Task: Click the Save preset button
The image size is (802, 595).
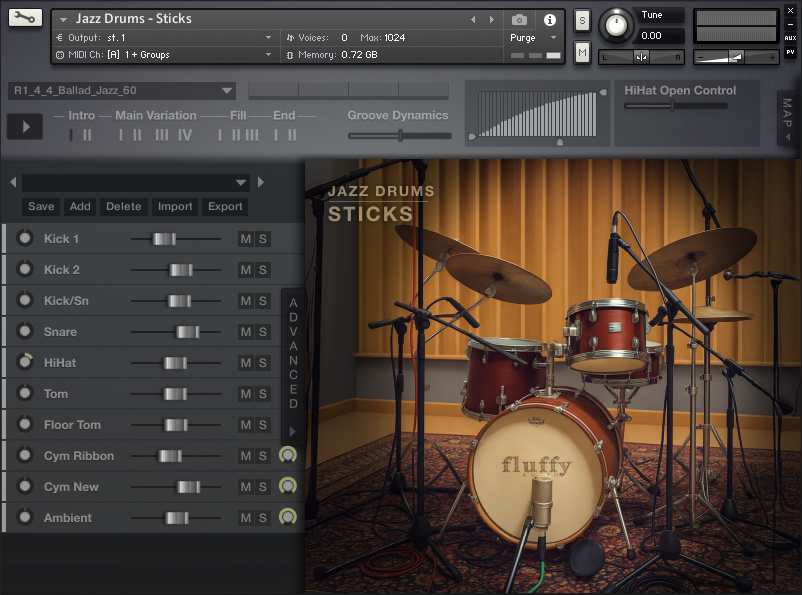Action: click(41, 207)
